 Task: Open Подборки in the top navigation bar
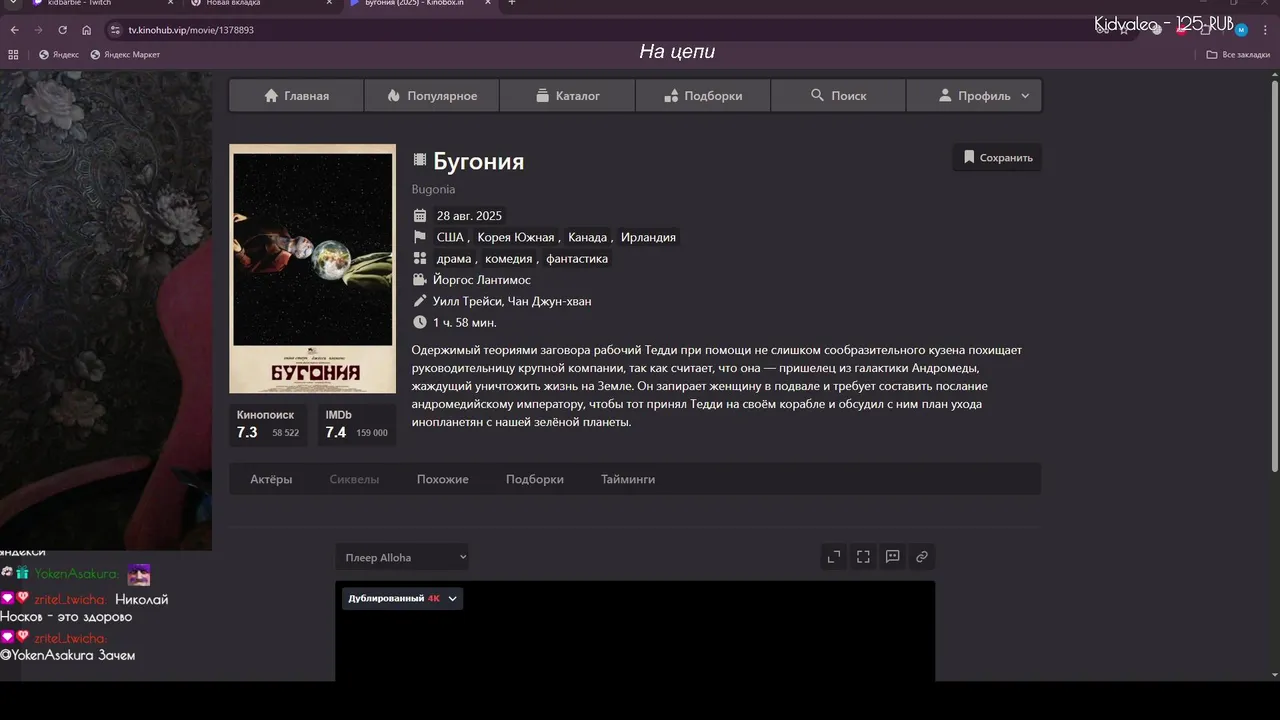point(703,96)
